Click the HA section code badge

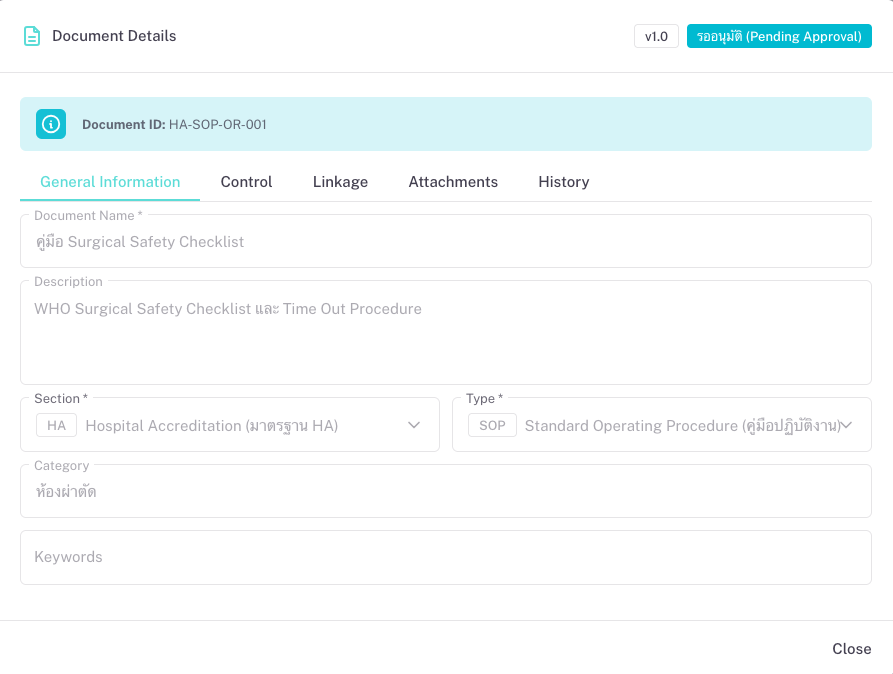[x=56, y=426]
